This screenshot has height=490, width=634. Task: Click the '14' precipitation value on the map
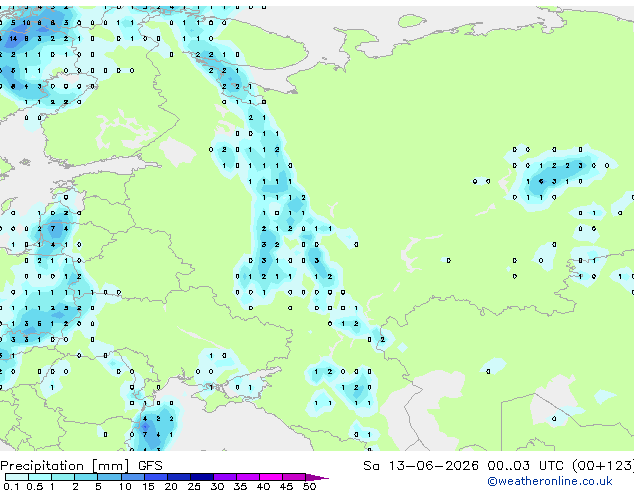13,38
